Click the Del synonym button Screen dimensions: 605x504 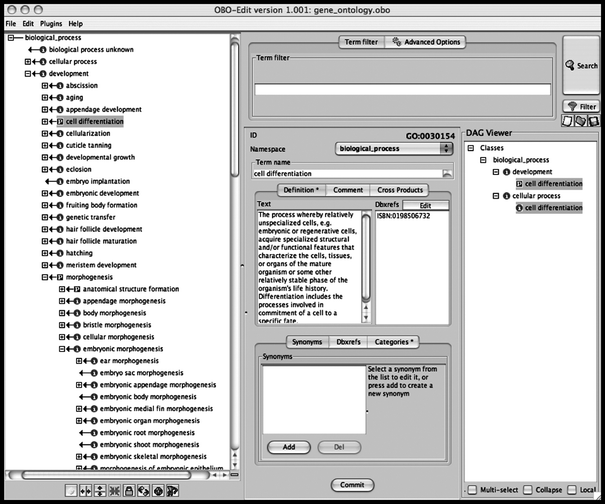[339, 447]
